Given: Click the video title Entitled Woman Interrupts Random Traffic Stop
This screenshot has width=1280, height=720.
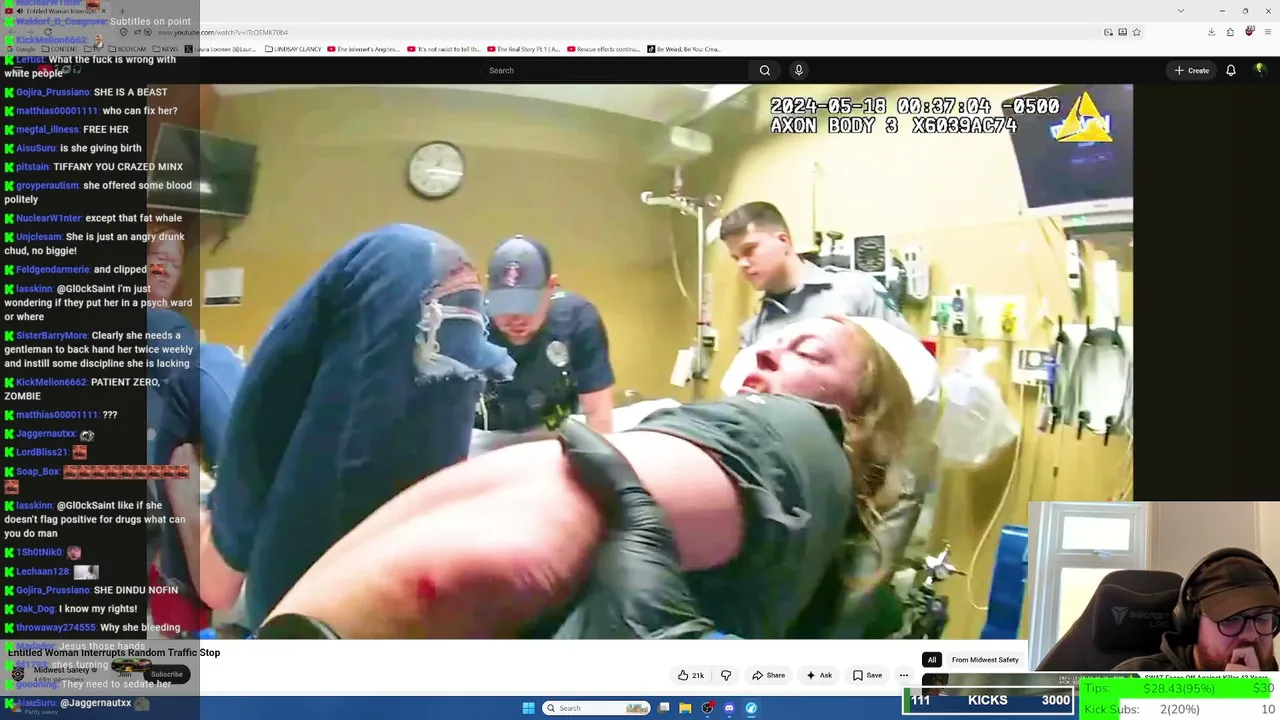Looking at the screenshot, I should pos(114,653).
